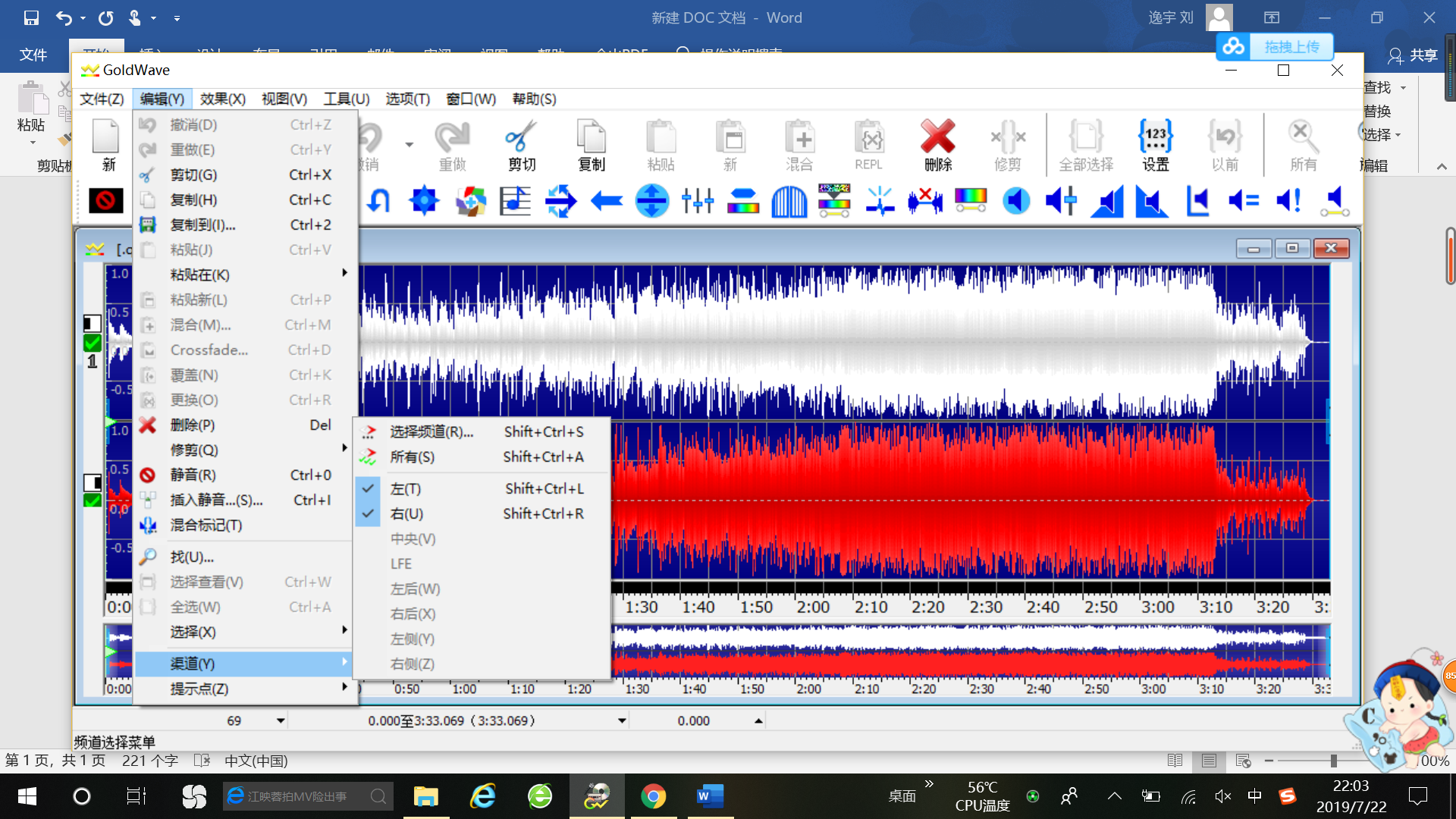The image size is (1456, 819).
Task: Click the fade-in volume ramp effect icon
Action: click(1107, 202)
